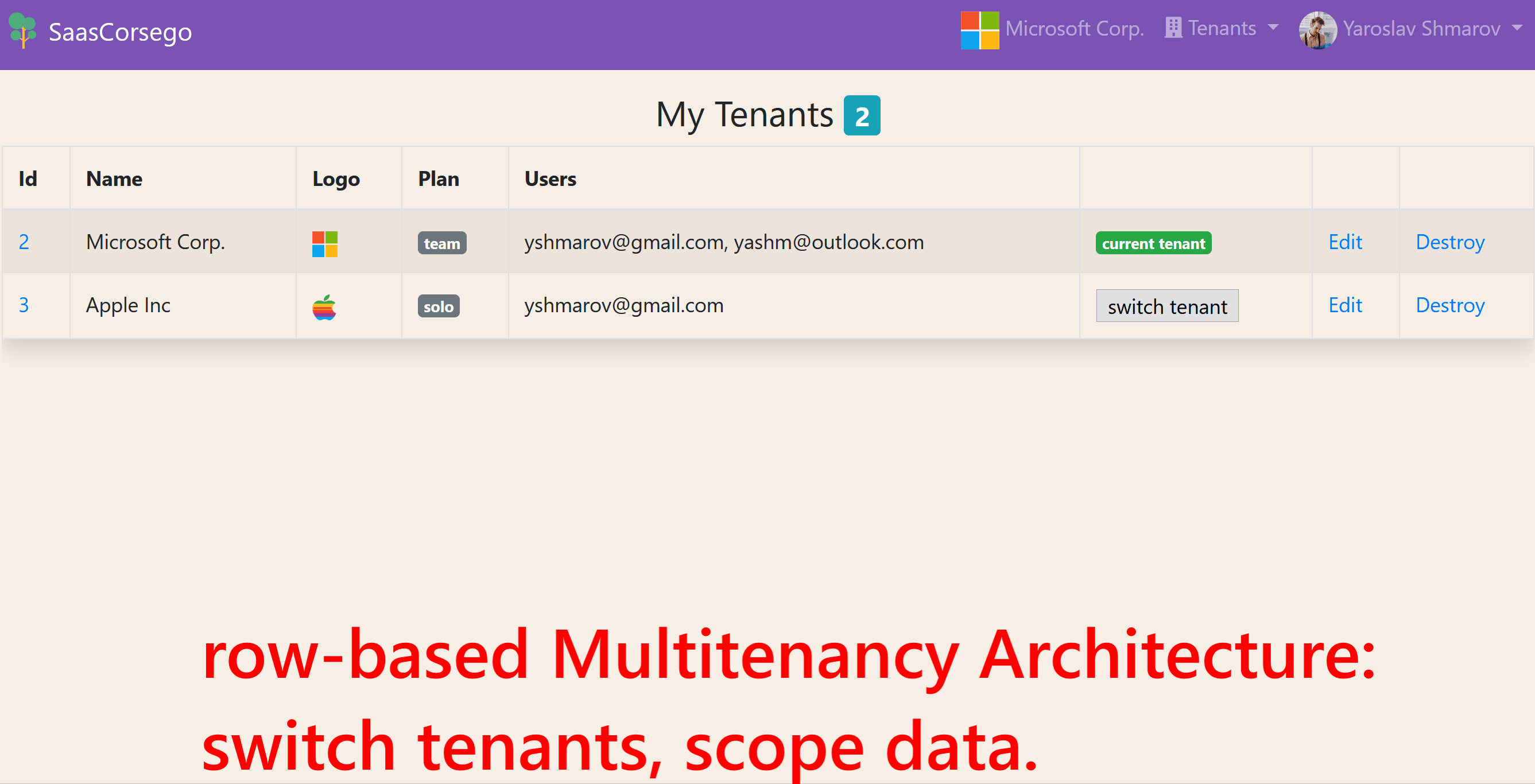Viewport: 1535px width, 784px height.
Task: Expand the Yaroslav Shmarov user dropdown arrow
Action: [x=1517, y=28]
